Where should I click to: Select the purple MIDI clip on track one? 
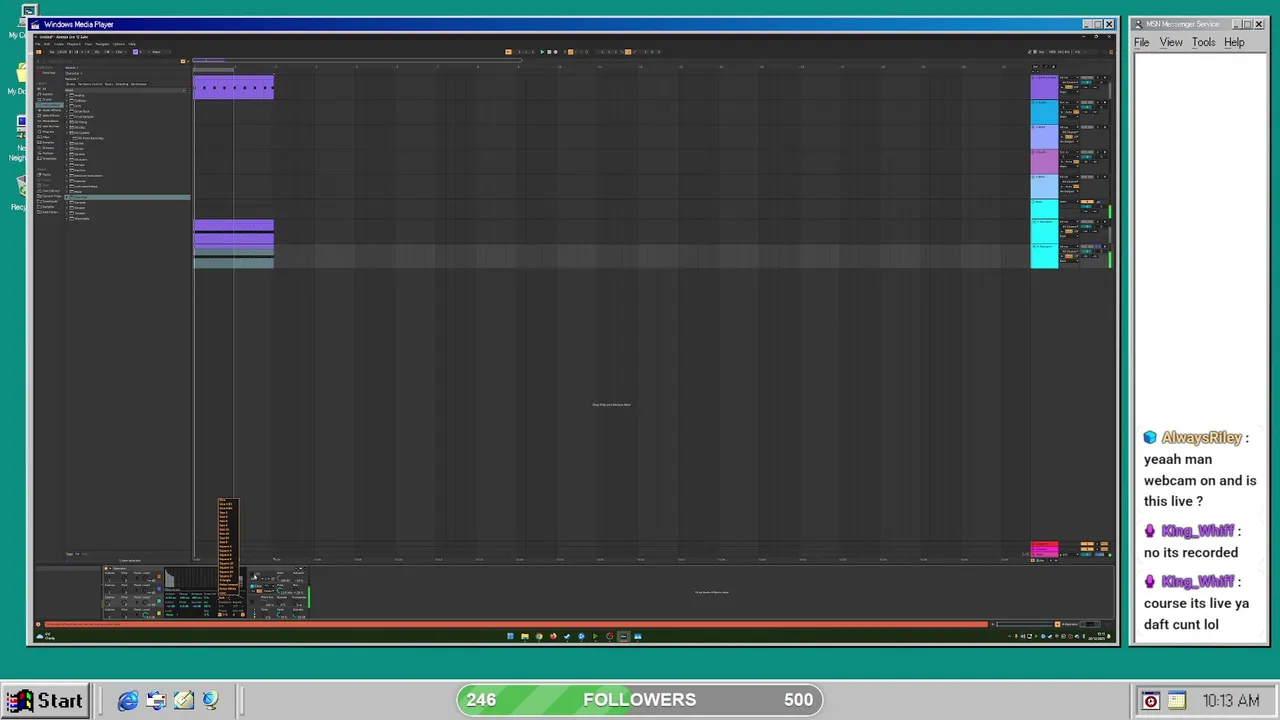click(233, 88)
